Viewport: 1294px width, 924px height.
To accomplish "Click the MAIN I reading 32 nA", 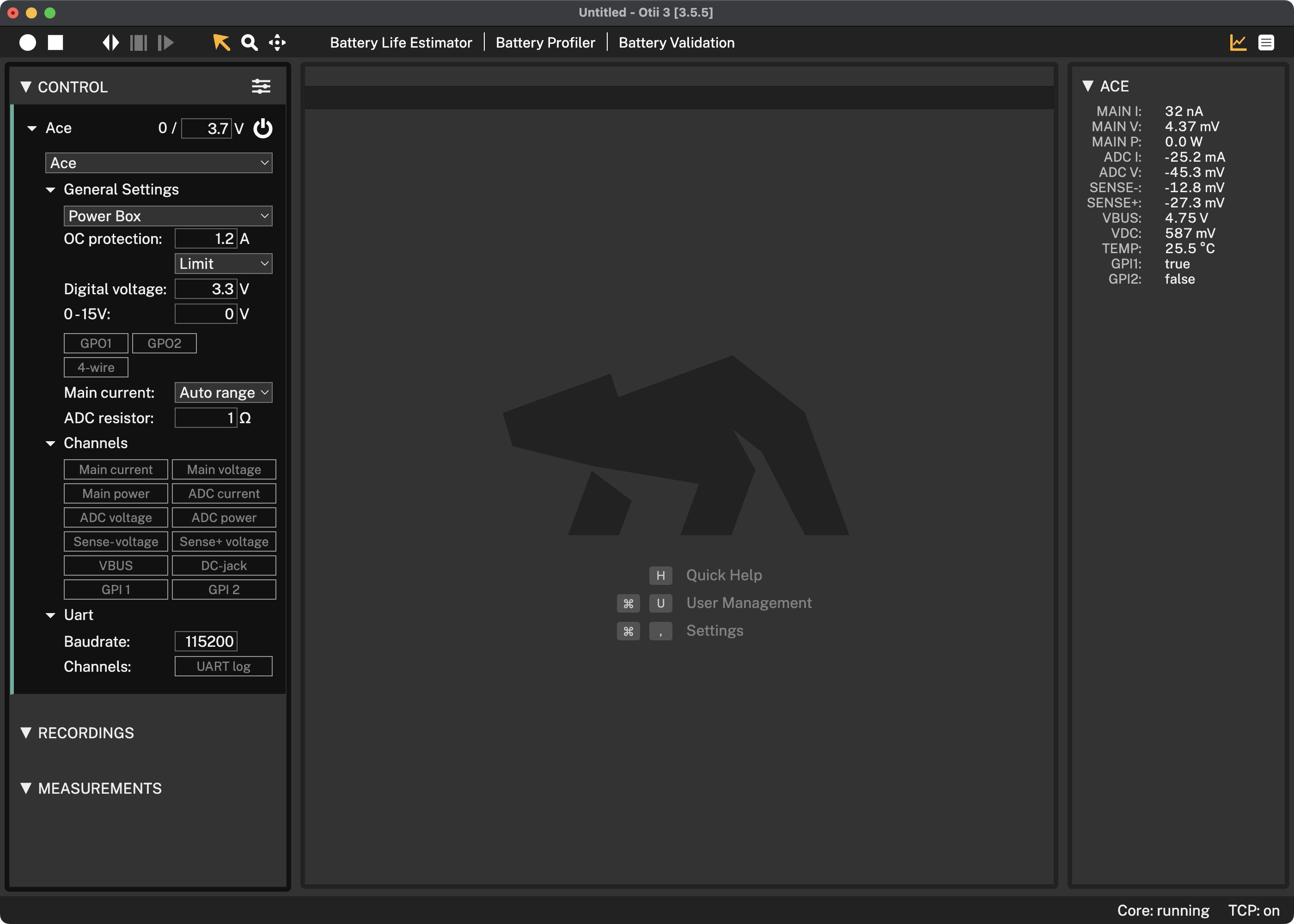I will pos(1184,111).
